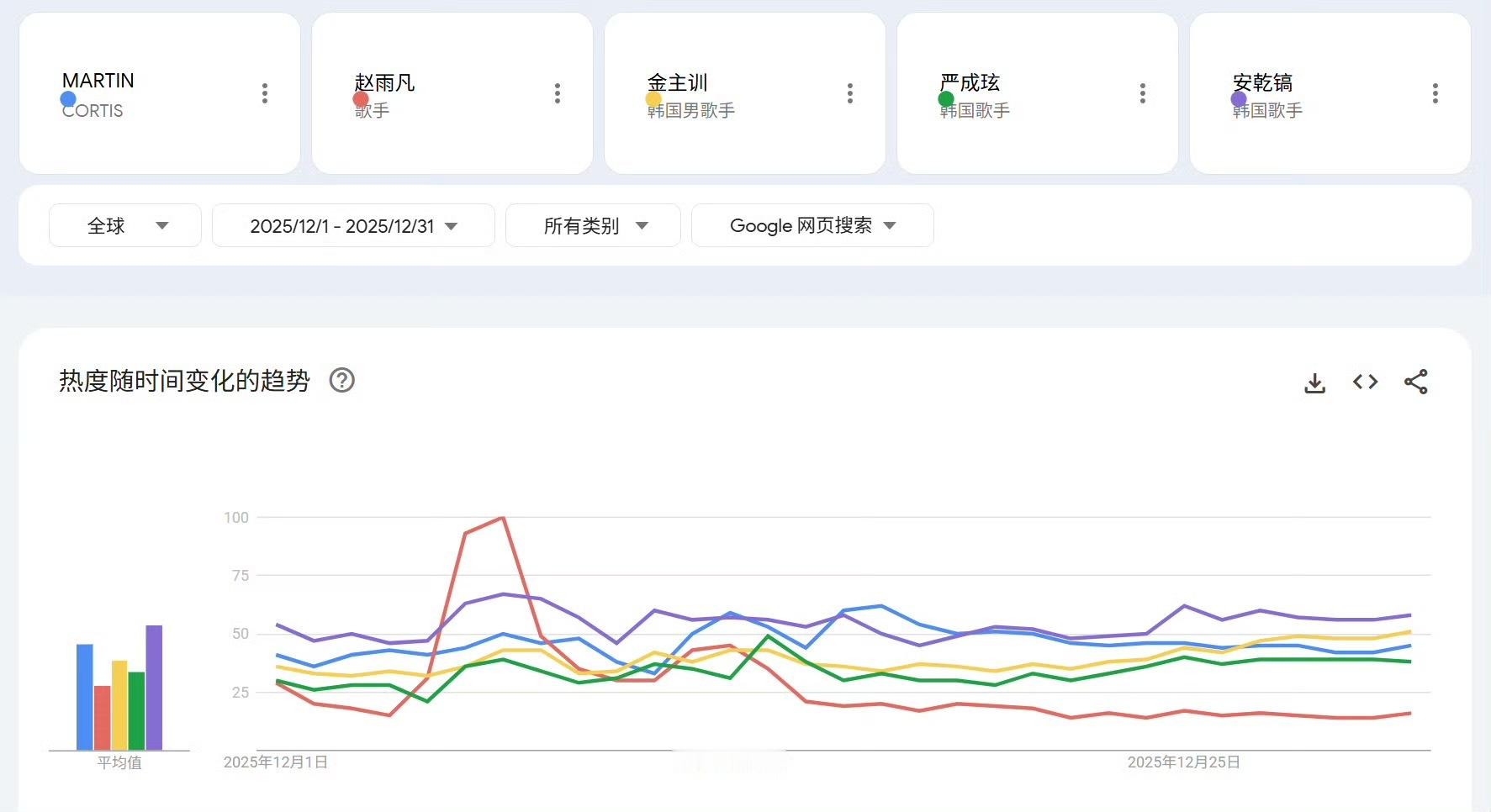Expand the 全球 region dropdown

124,225
